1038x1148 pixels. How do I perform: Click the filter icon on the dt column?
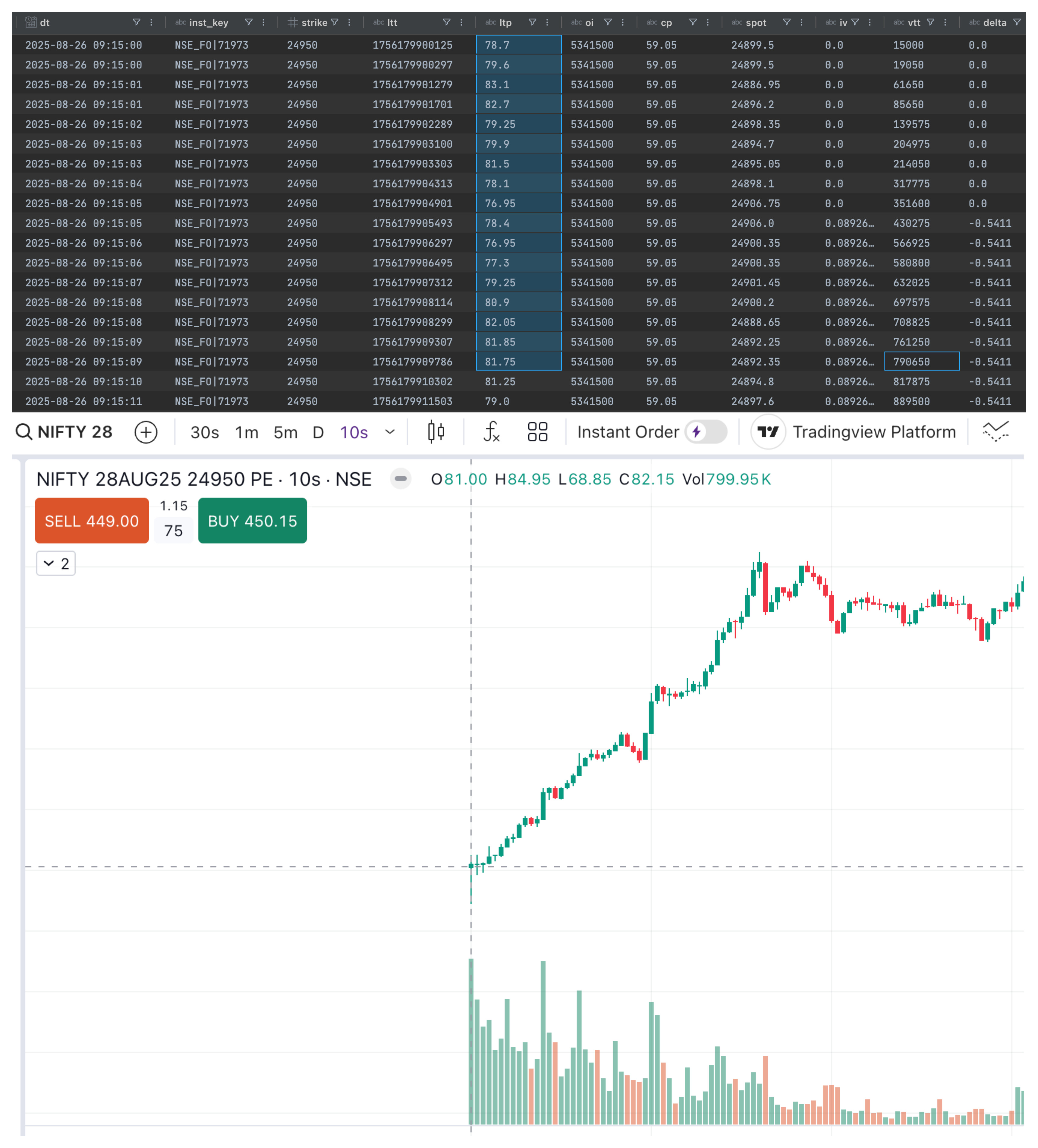pos(137,22)
